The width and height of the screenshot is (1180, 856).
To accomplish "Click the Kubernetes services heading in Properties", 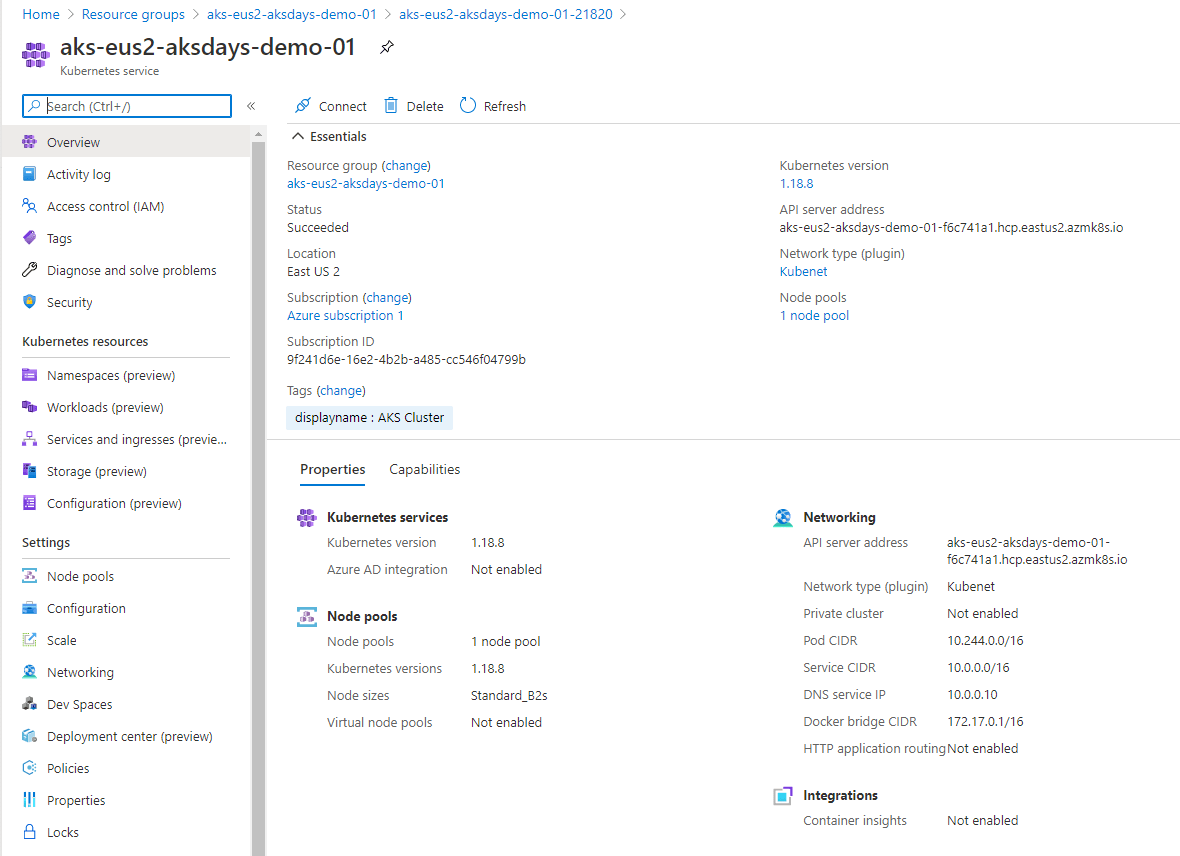I will (x=388, y=517).
